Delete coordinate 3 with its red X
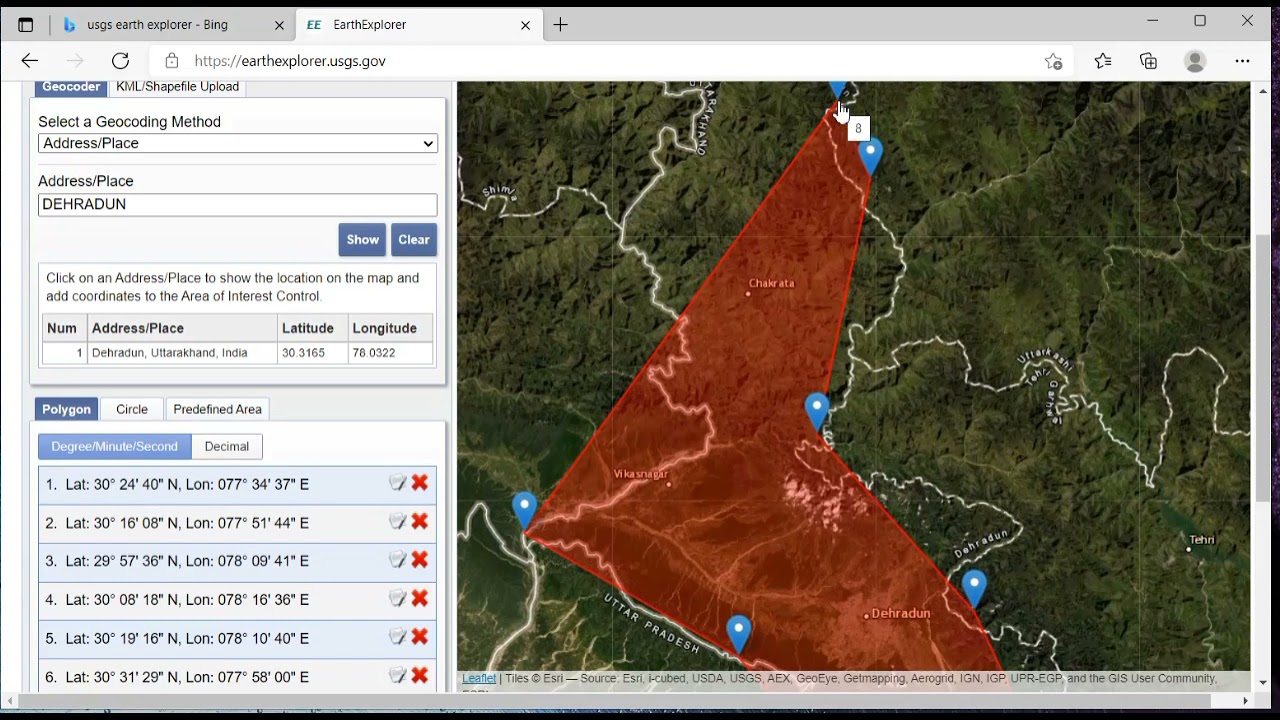This screenshot has width=1280, height=720. 420,560
